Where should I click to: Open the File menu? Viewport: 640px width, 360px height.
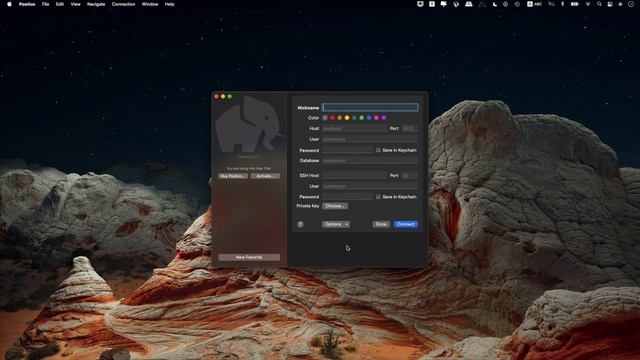[45, 4]
